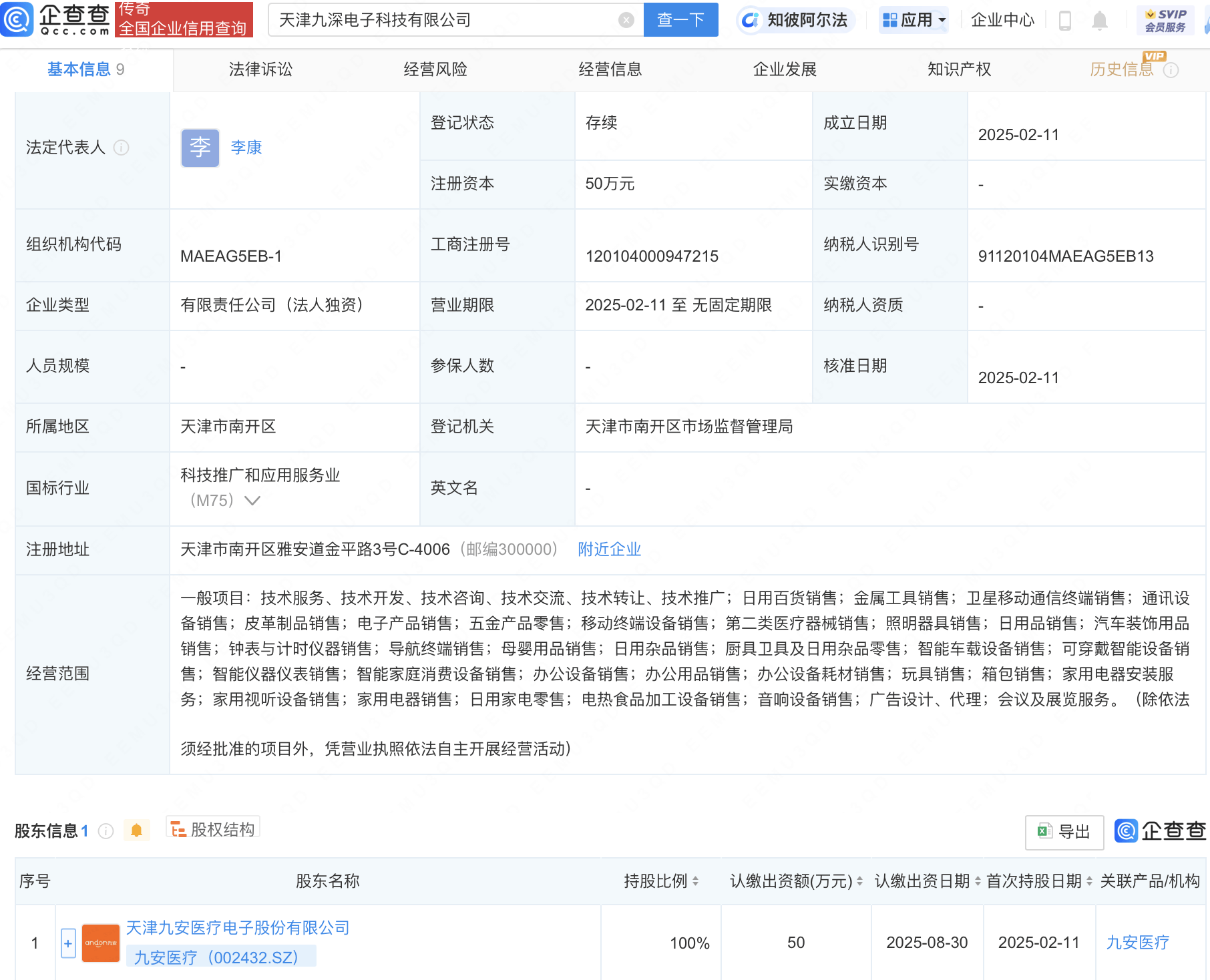This screenshot has height=980, width=1210.
Task: Switch to 基本信息 tab
Action: (86, 69)
